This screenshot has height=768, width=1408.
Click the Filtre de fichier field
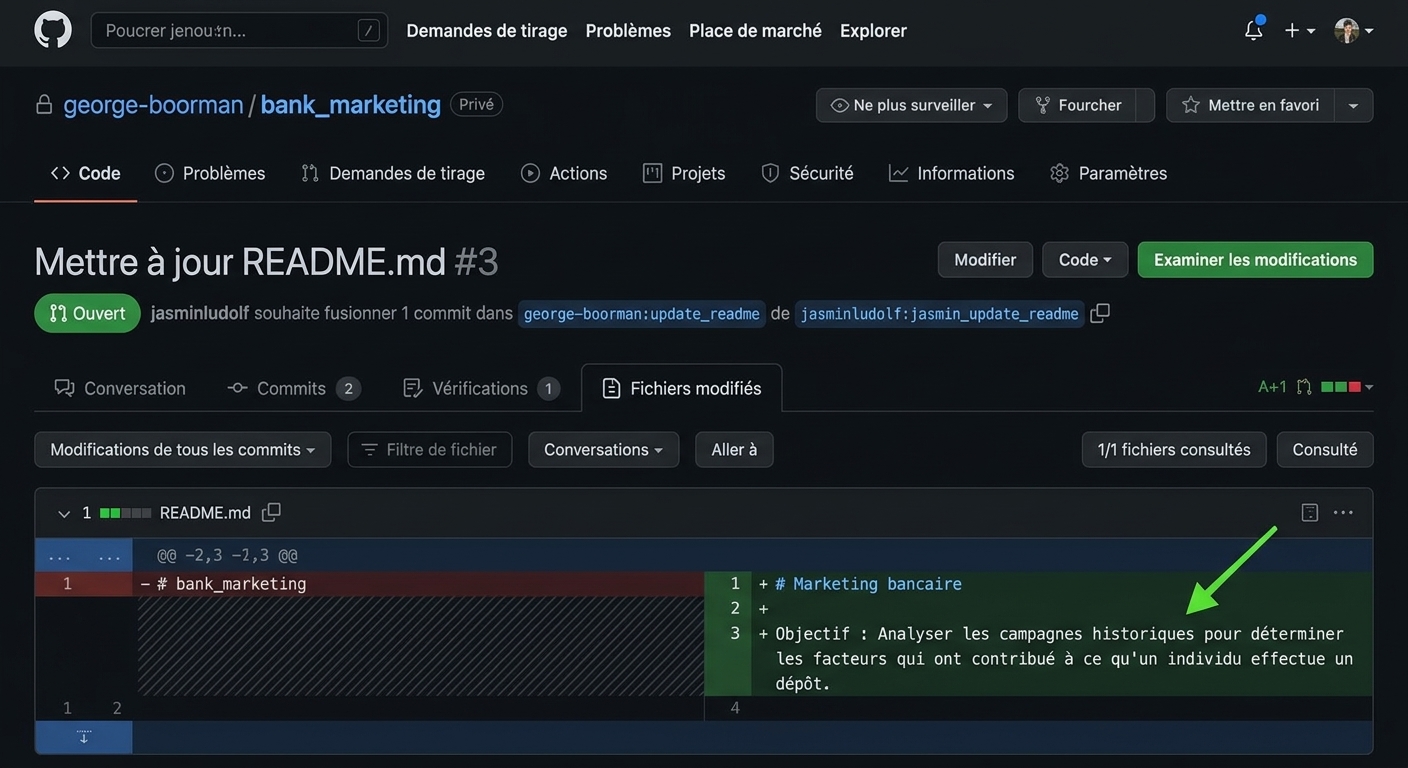point(430,450)
